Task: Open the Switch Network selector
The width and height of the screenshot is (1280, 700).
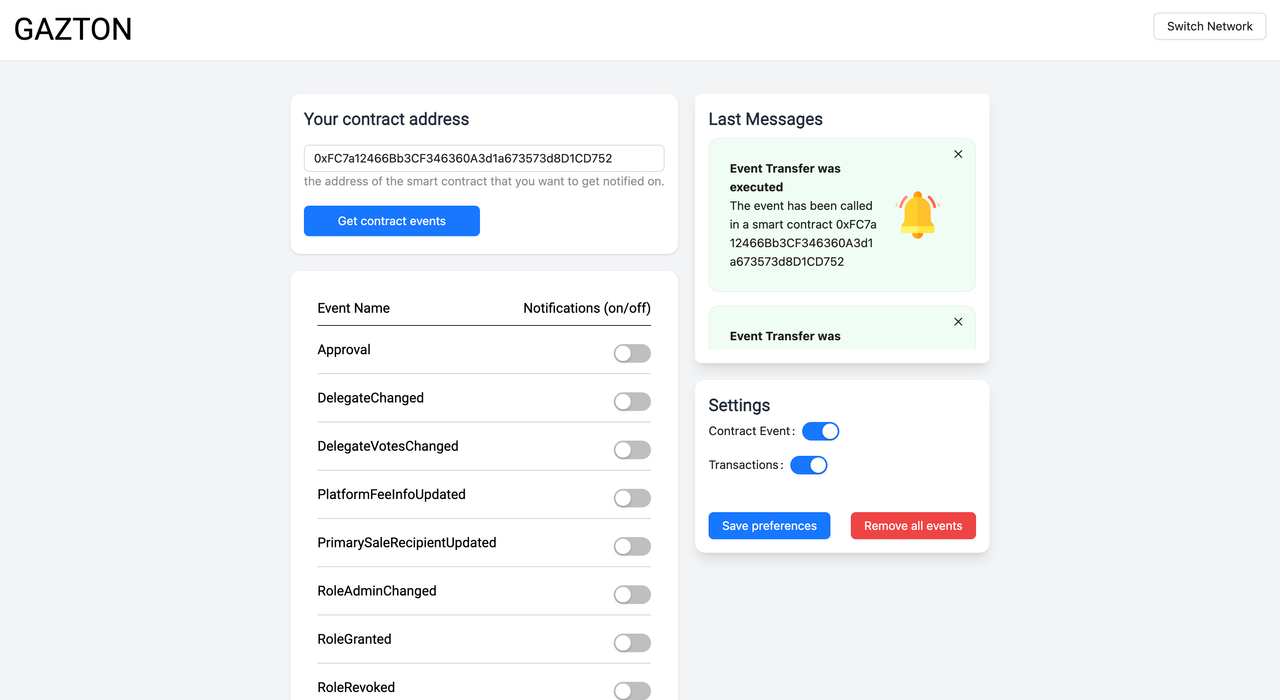Action: pos(1209,26)
